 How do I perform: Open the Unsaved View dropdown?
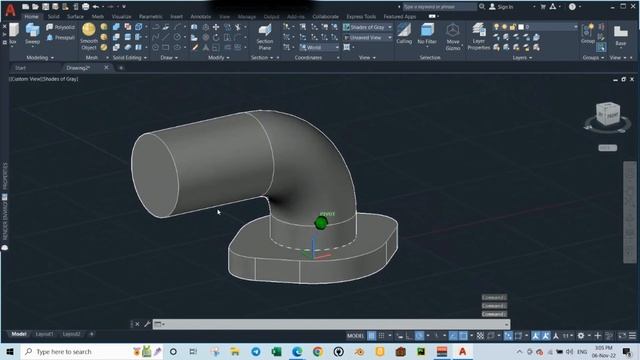coord(368,38)
